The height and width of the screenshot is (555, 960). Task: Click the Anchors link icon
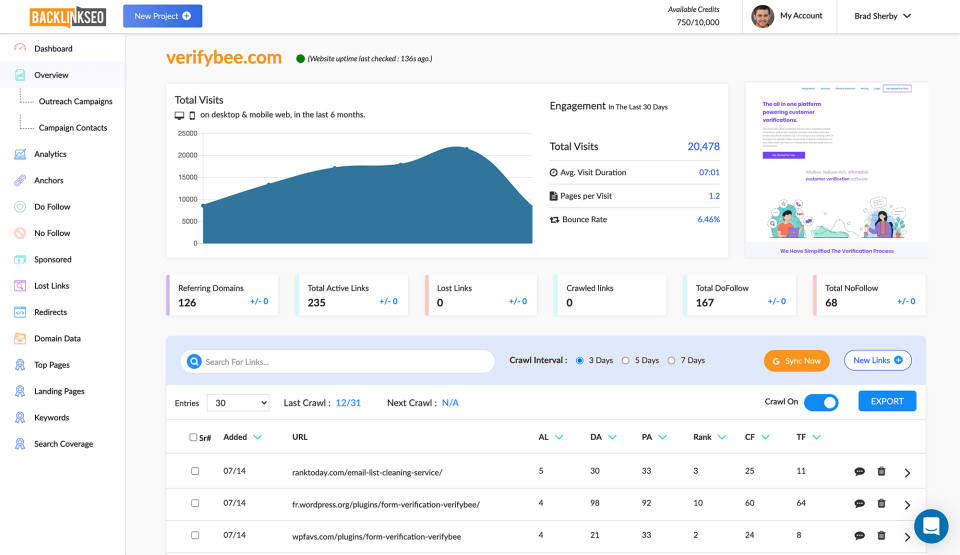pos(20,180)
